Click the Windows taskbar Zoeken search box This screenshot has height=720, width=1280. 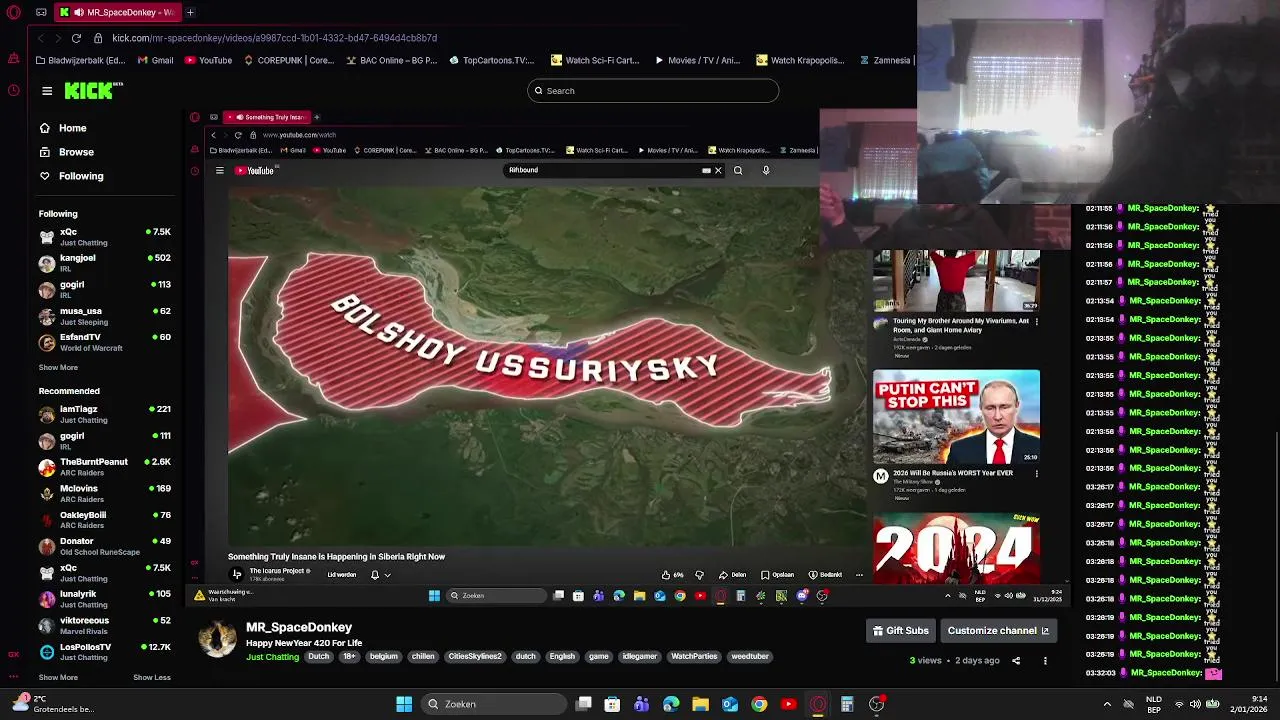pyautogui.click(x=493, y=704)
